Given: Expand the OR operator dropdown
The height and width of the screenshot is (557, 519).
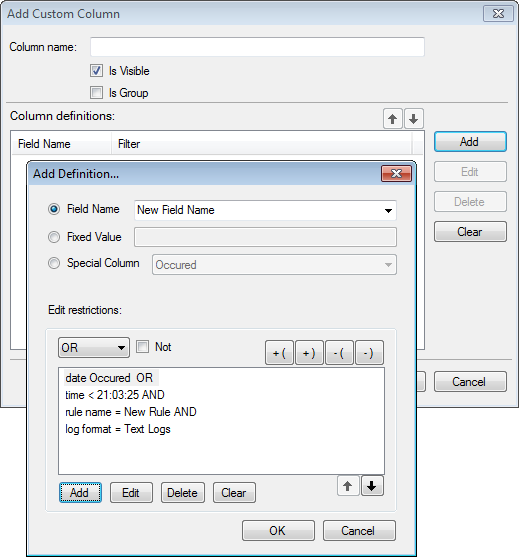Looking at the screenshot, I should [x=94, y=347].
